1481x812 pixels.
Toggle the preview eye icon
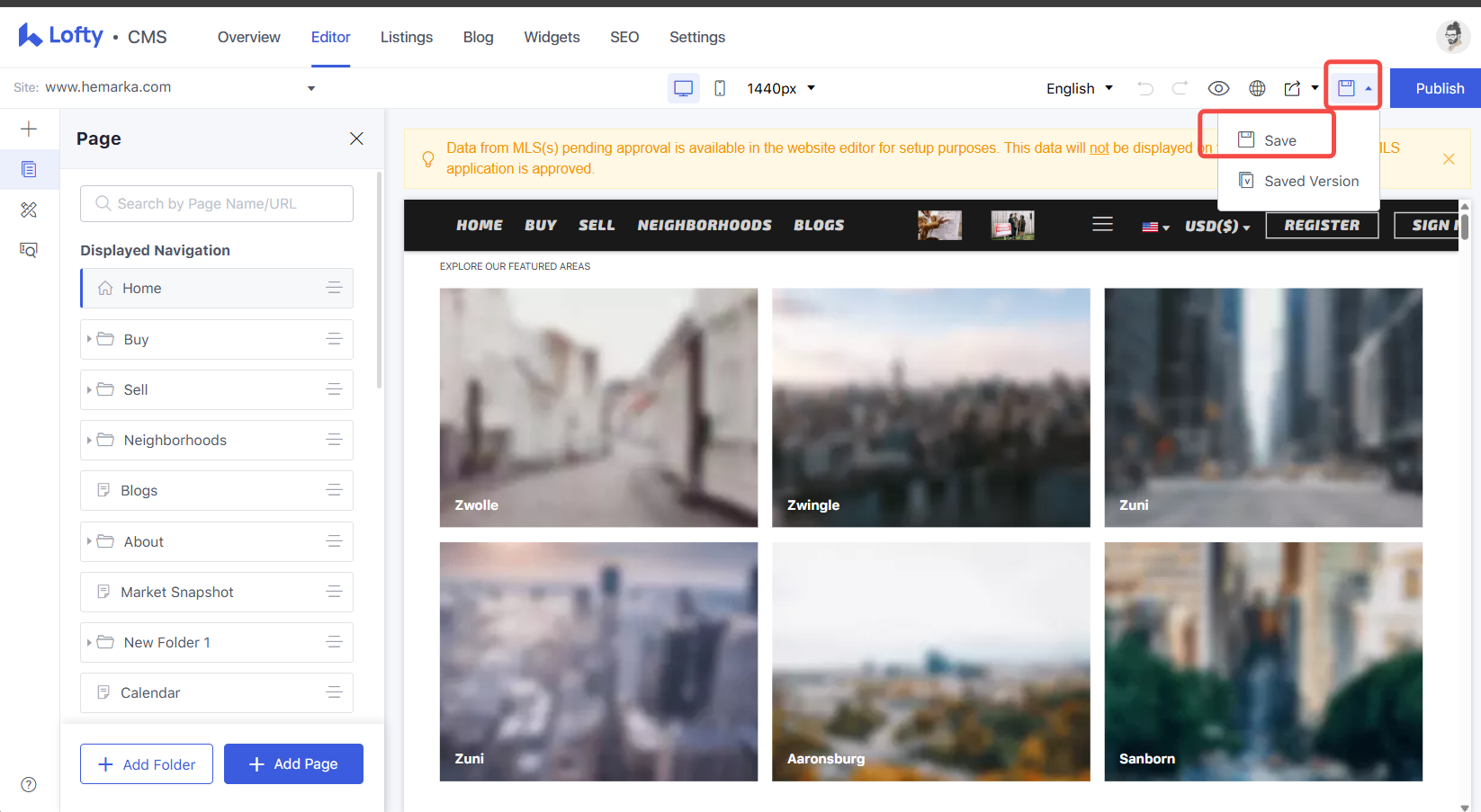click(1218, 88)
